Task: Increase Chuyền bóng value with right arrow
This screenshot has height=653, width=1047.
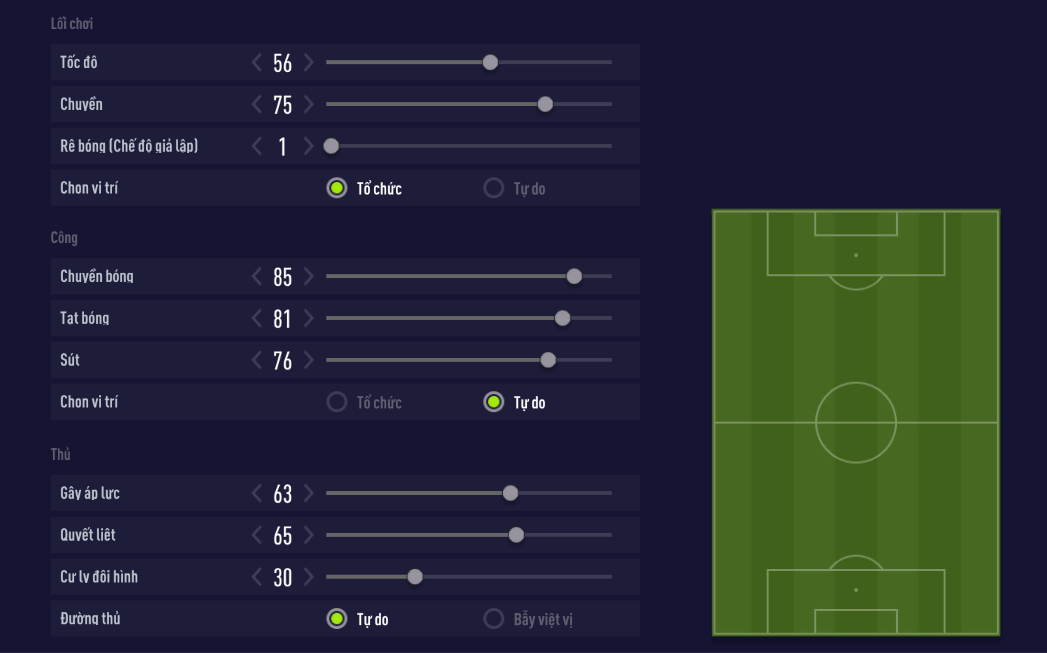Action: 309,277
